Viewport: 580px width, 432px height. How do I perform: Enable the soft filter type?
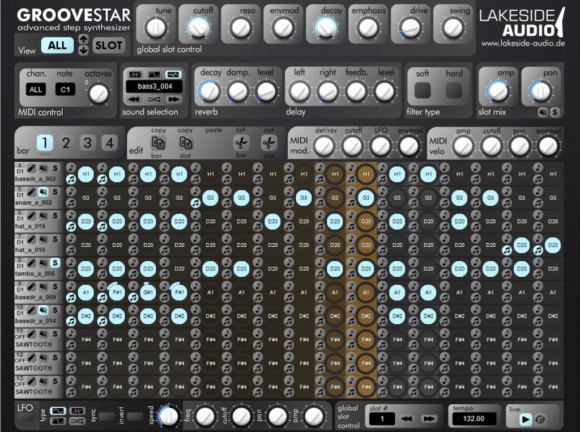tap(422, 90)
